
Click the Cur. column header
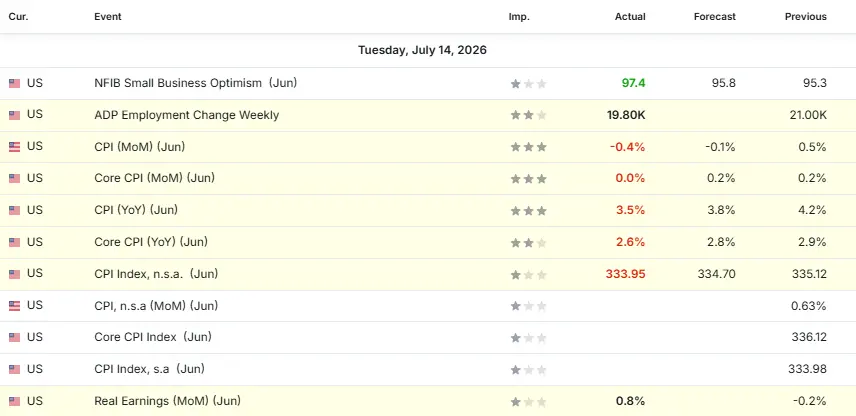(19, 16)
